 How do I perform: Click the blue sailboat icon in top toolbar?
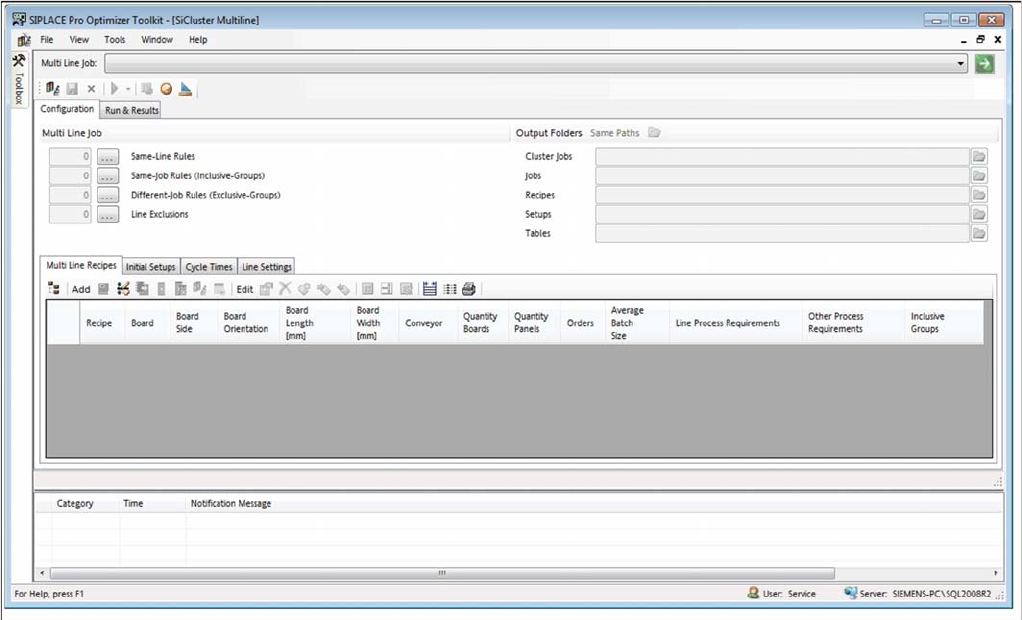pos(185,89)
